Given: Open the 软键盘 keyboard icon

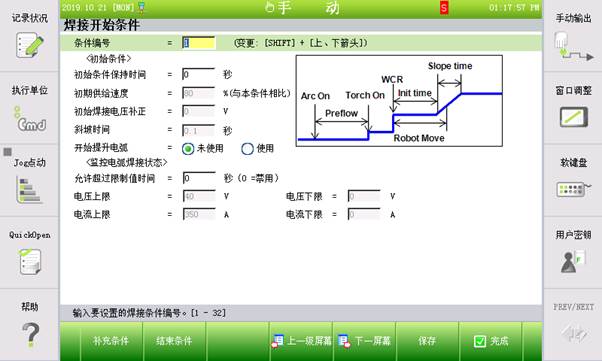Looking at the screenshot, I should pyautogui.click(x=573, y=189).
